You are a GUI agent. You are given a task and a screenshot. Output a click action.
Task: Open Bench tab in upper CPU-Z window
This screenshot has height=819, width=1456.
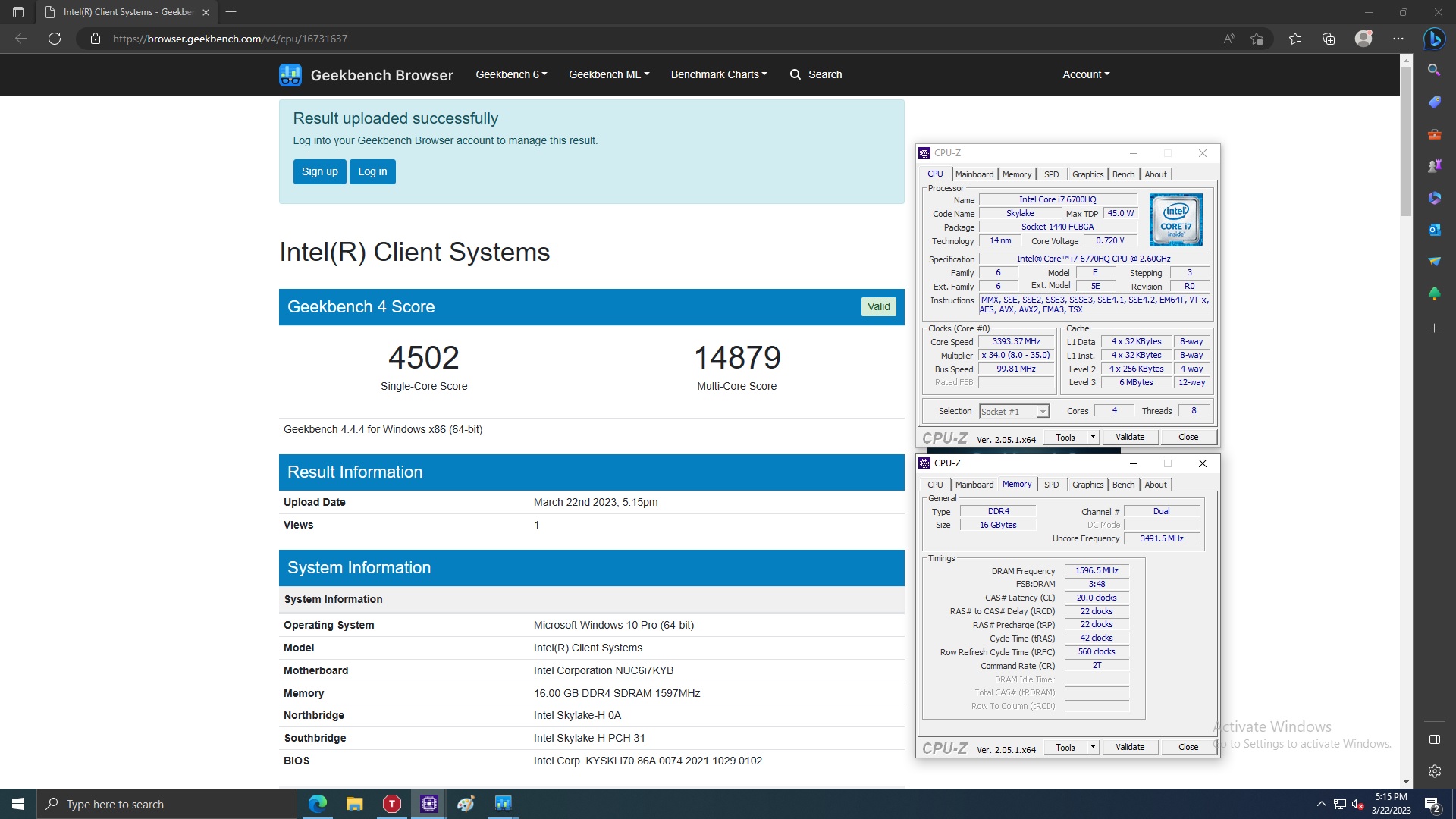click(1123, 174)
